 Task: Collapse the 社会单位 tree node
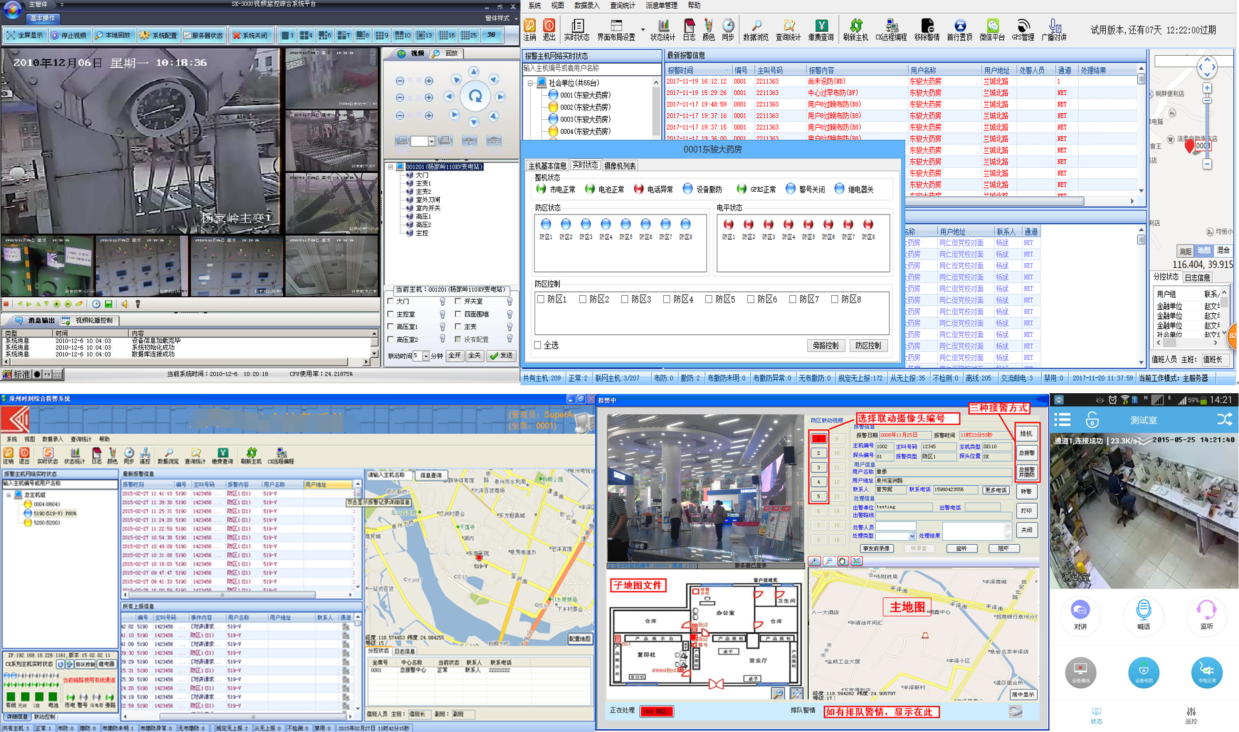[531, 83]
